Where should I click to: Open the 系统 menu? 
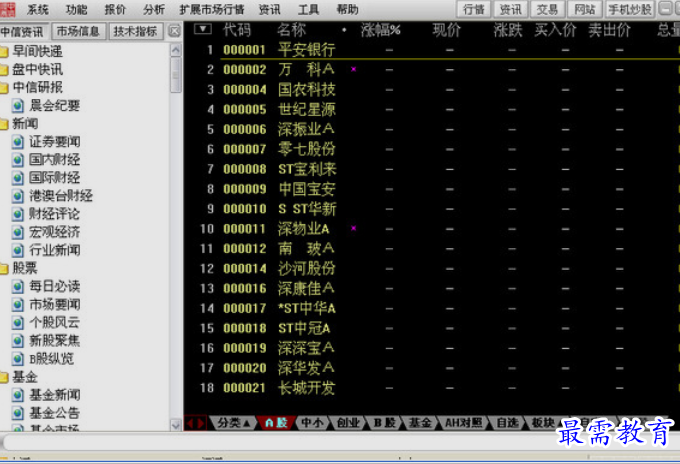pyautogui.click(x=37, y=10)
